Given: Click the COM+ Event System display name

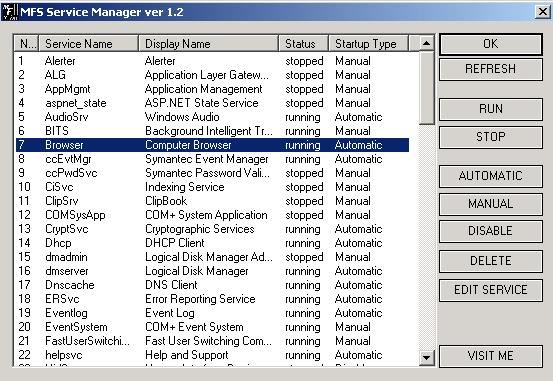Looking at the screenshot, I should point(194,327).
